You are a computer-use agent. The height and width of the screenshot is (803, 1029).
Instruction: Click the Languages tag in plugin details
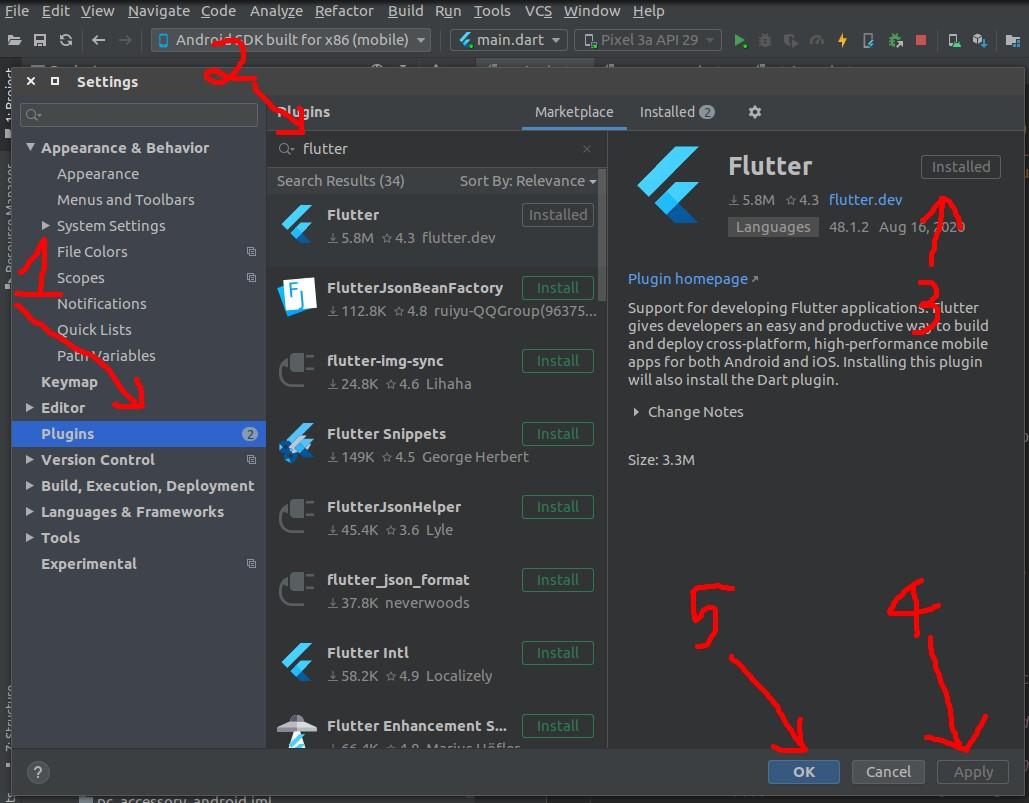click(x=773, y=227)
